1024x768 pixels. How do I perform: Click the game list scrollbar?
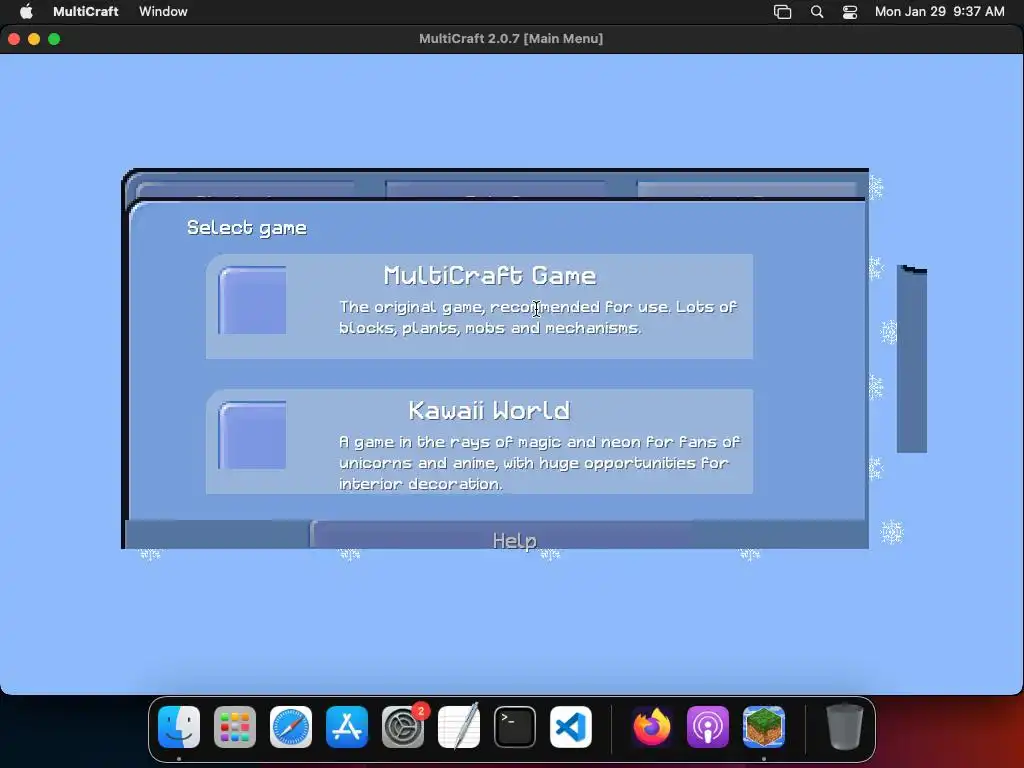coord(912,359)
